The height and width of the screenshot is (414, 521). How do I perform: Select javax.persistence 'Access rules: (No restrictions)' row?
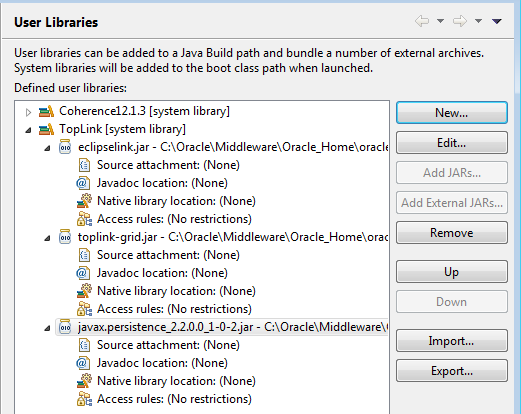pyautogui.click(x=174, y=399)
